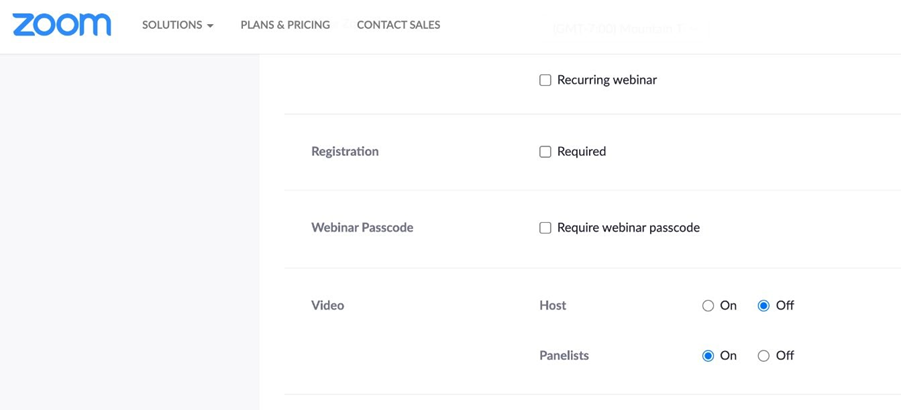
Task: Click the 'Recurring webinar' label text
Action: coord(607,80)
